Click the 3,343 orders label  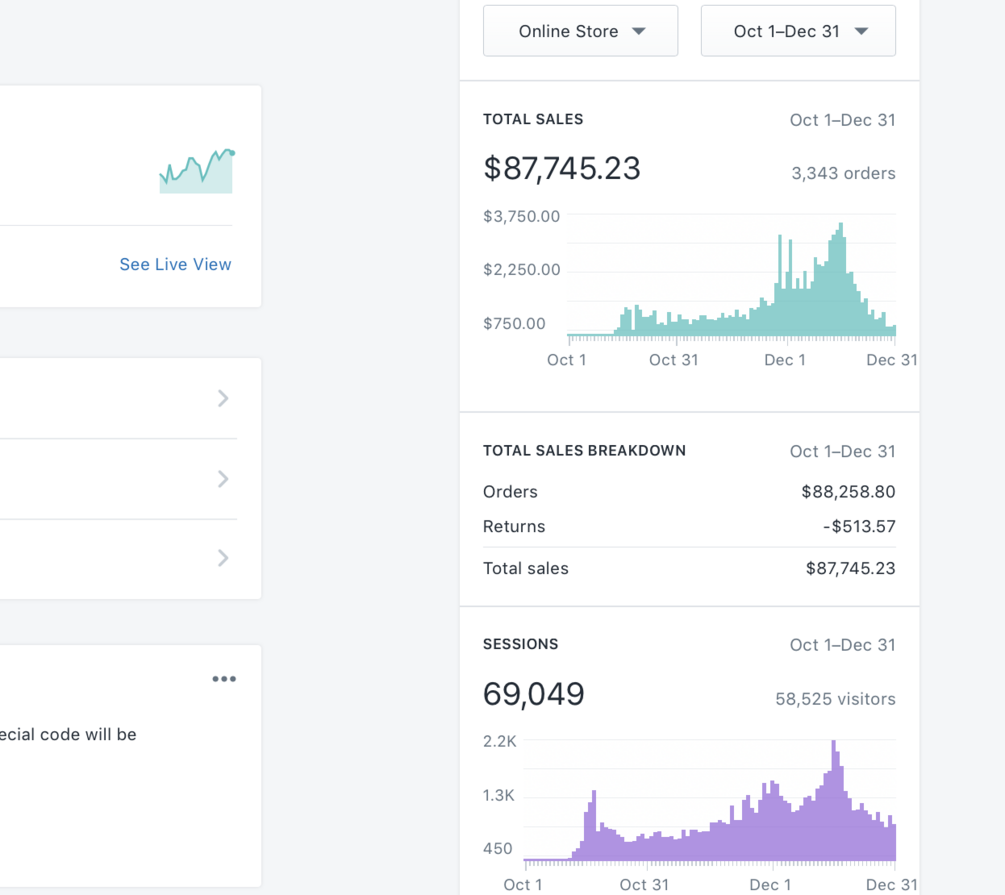(843, 173)
